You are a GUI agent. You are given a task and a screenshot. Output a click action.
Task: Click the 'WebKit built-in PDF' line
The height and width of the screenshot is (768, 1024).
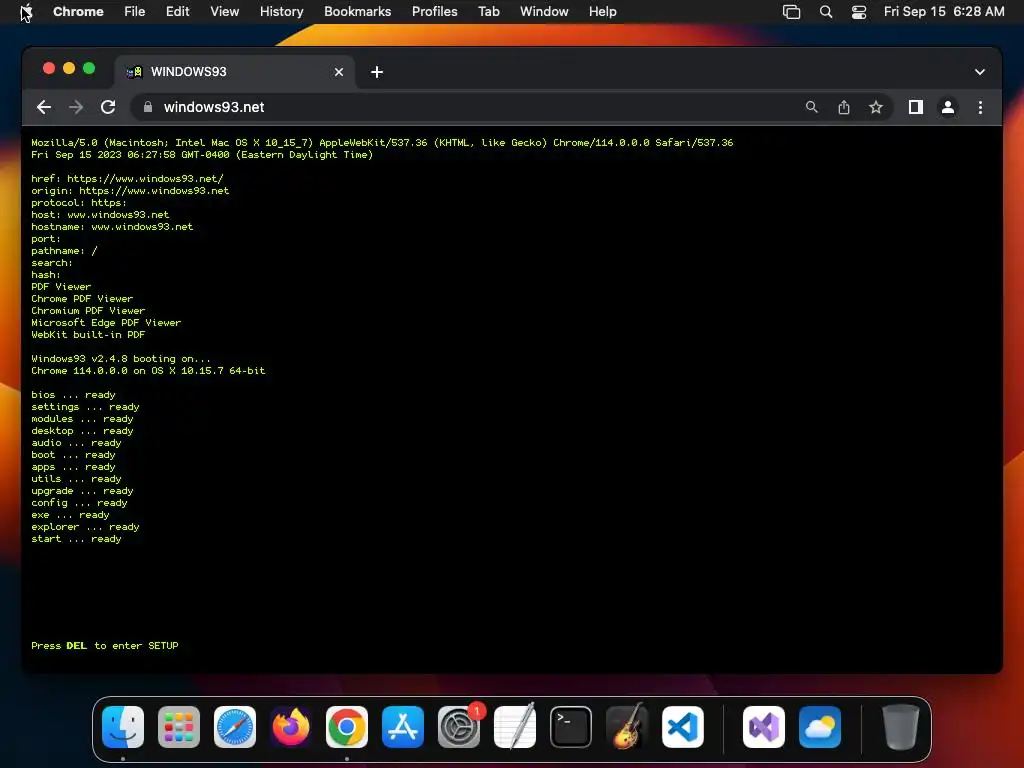(88, 334)
